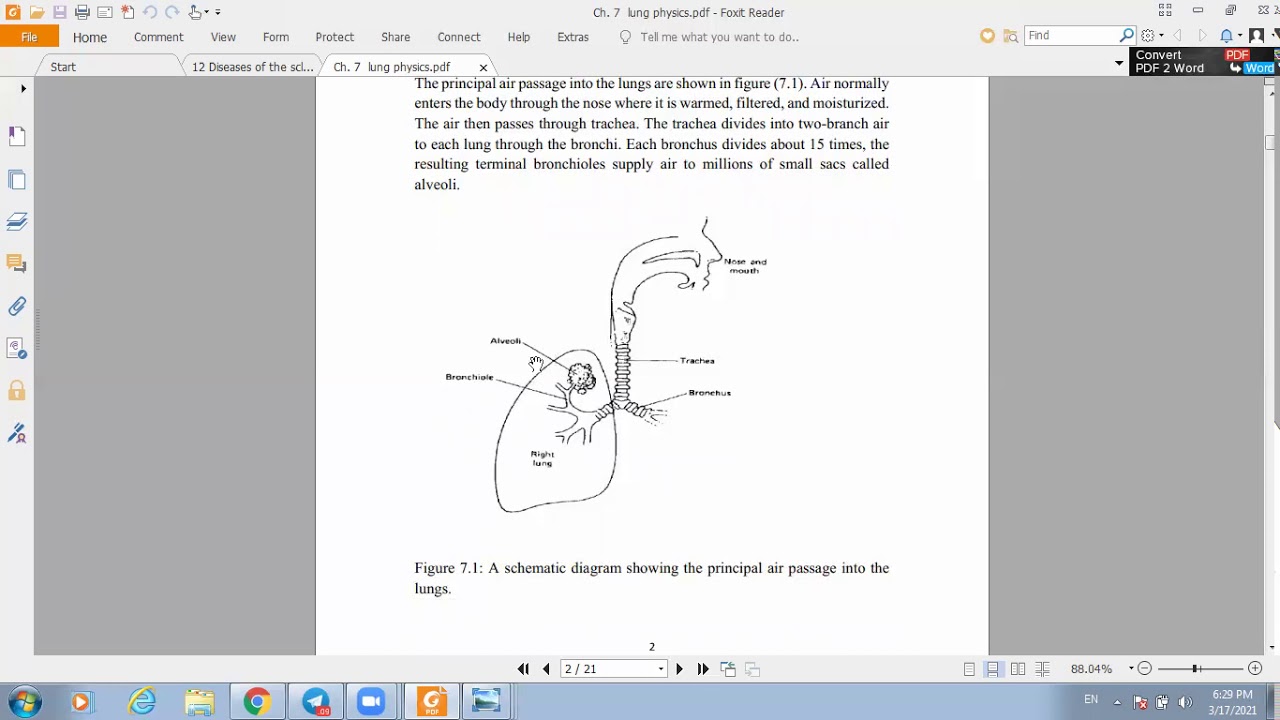Click the Windows Start button
Screen dimensions: 1280x720
(x=24, y=702)
